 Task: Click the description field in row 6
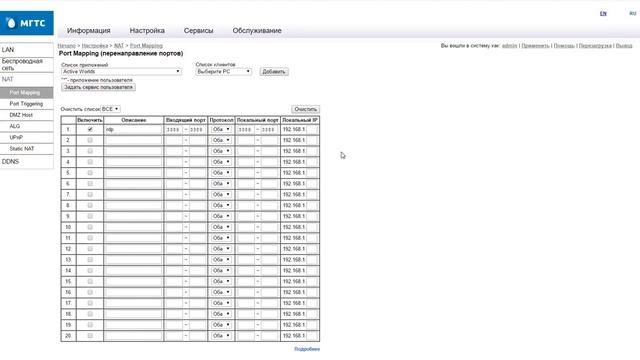(133, 184)
